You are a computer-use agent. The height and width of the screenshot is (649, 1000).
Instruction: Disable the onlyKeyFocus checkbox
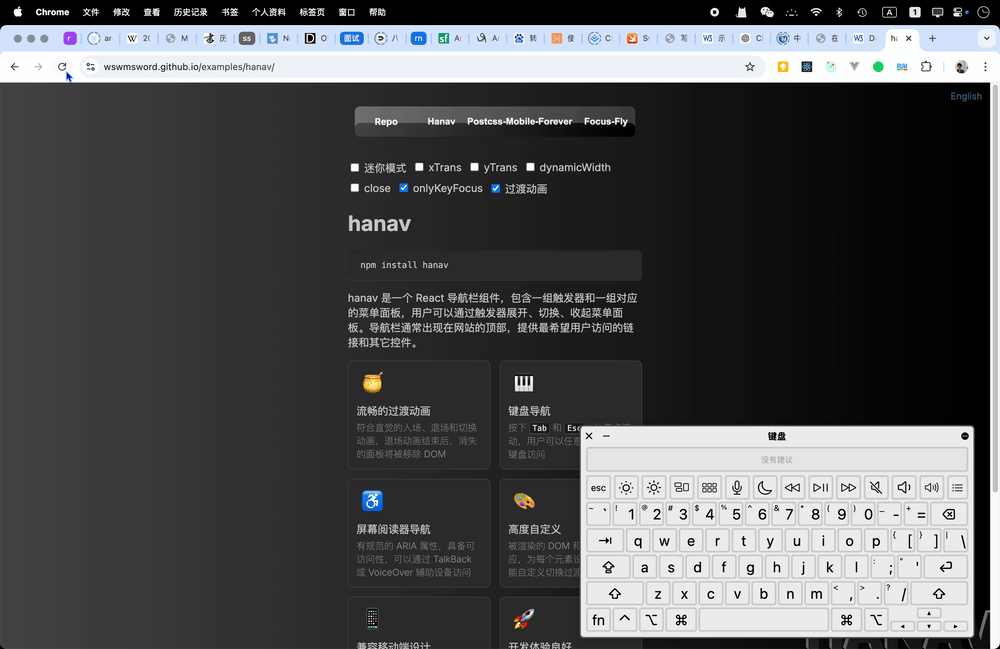click(x=404, y=188)
